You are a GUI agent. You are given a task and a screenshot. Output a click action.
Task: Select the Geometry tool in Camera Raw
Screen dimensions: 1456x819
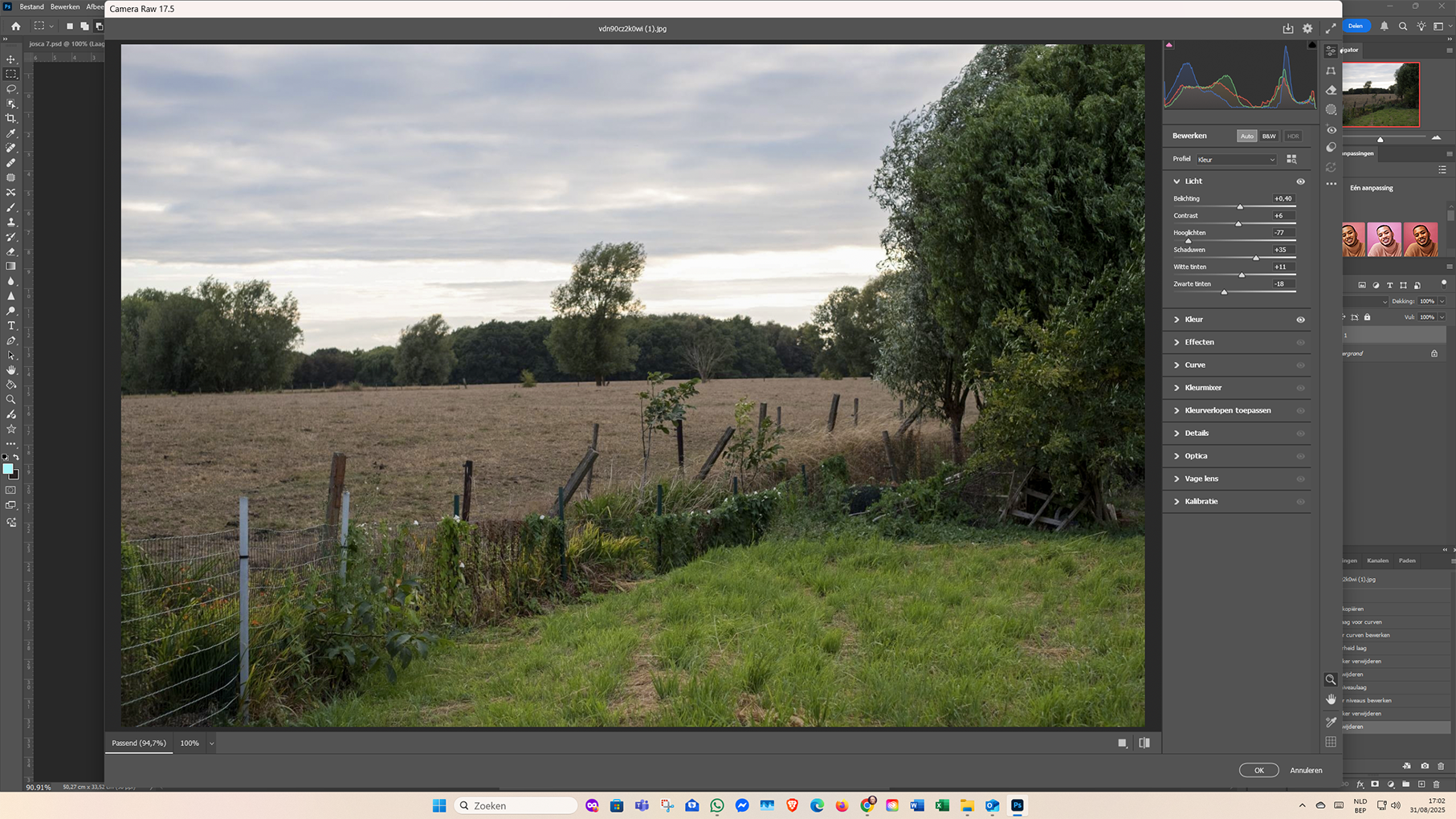point(1331,71)
